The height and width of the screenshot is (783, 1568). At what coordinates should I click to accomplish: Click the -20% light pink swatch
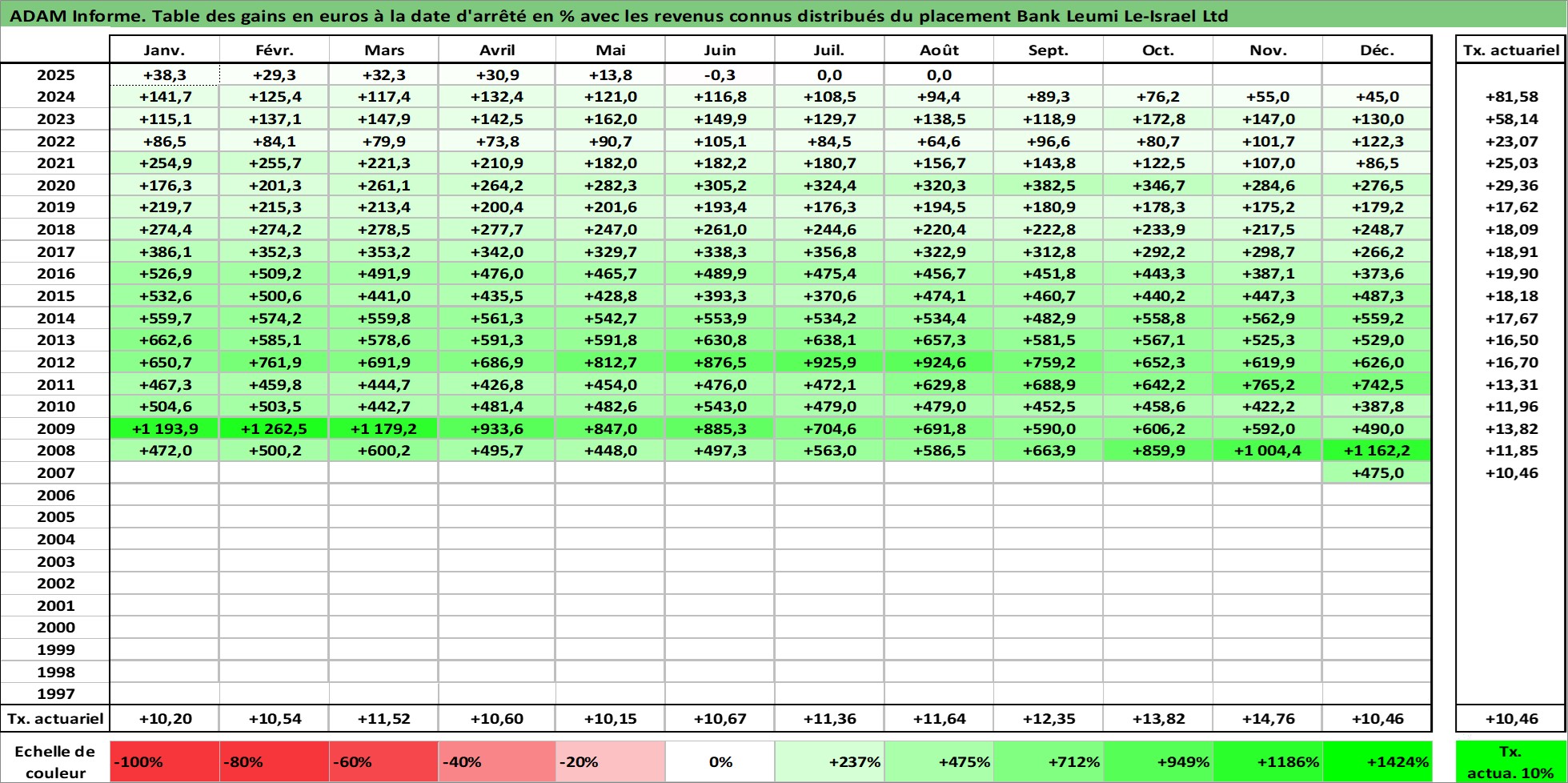point(611,761)
